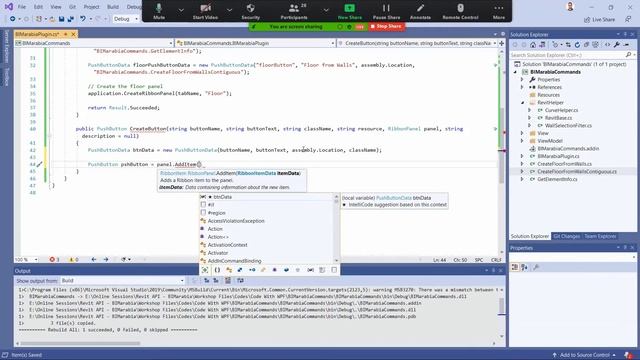Open the Zoom Annotate tool
This screenshot has height=360, width=640.
tap(420, 11)
